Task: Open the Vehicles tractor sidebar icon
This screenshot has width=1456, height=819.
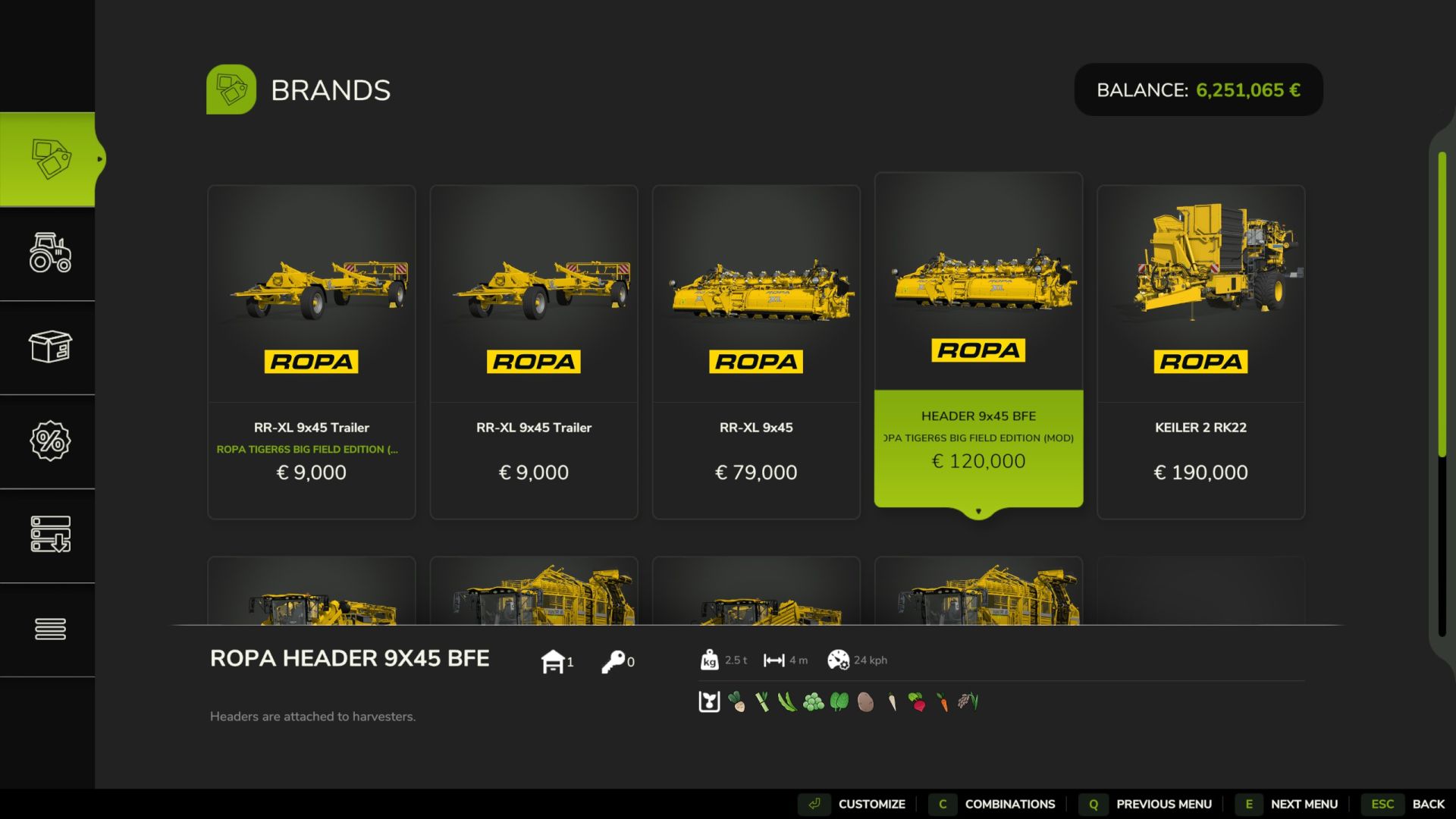Action: tap(49, 253)
